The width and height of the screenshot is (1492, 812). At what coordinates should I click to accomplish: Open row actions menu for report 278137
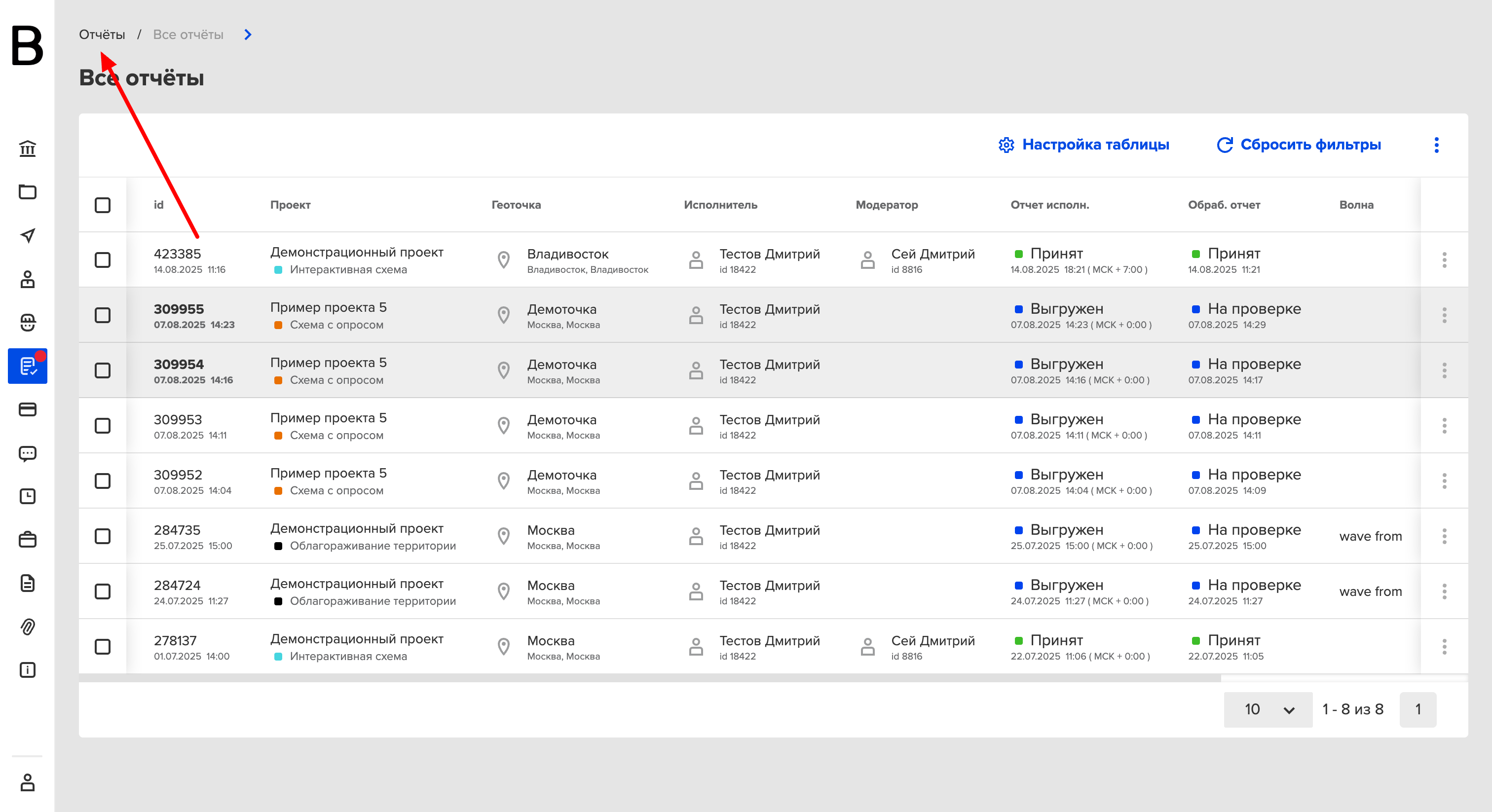pyautogui.click(x=1444, y=647)
